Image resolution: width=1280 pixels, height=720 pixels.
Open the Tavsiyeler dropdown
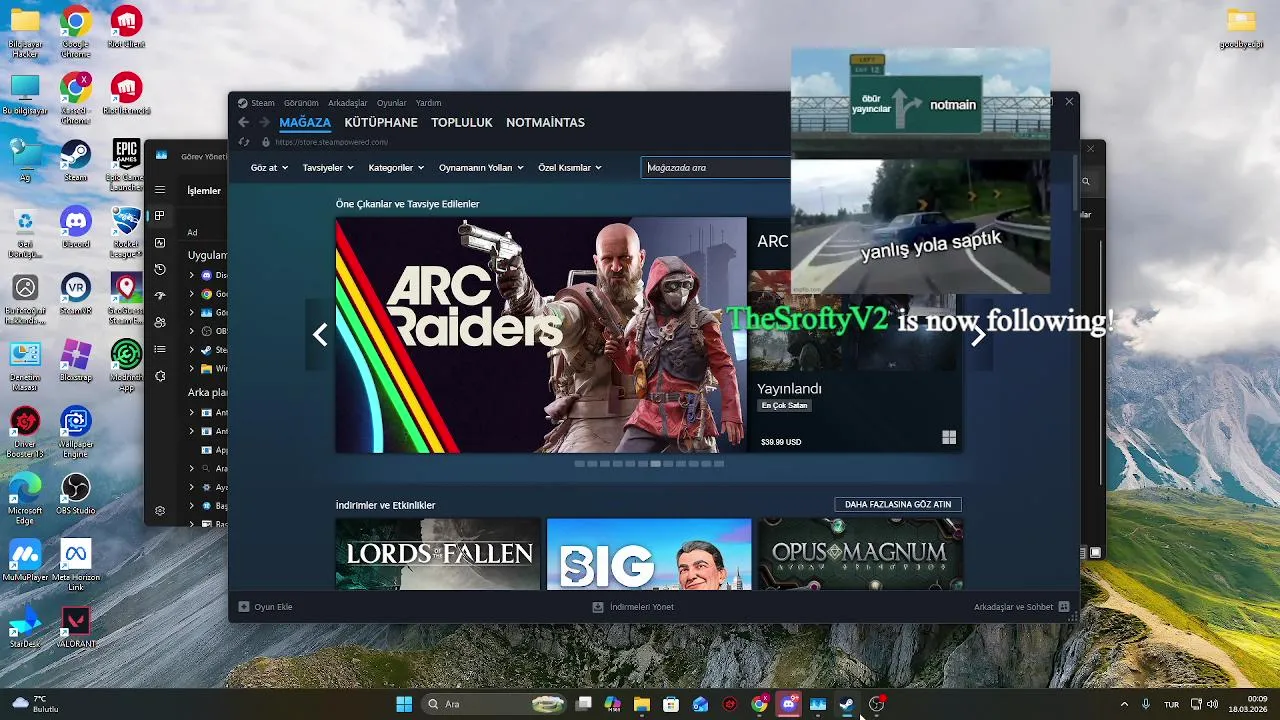click(328, 168)
